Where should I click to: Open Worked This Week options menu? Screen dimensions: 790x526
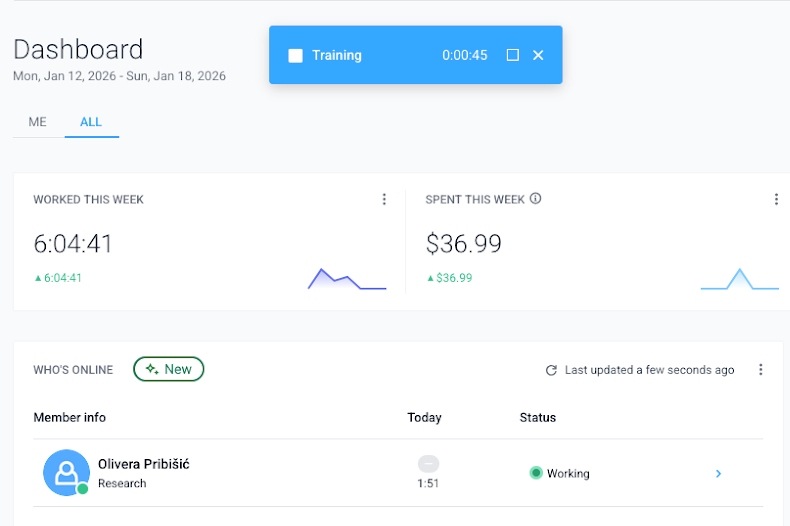click(384, 199)
